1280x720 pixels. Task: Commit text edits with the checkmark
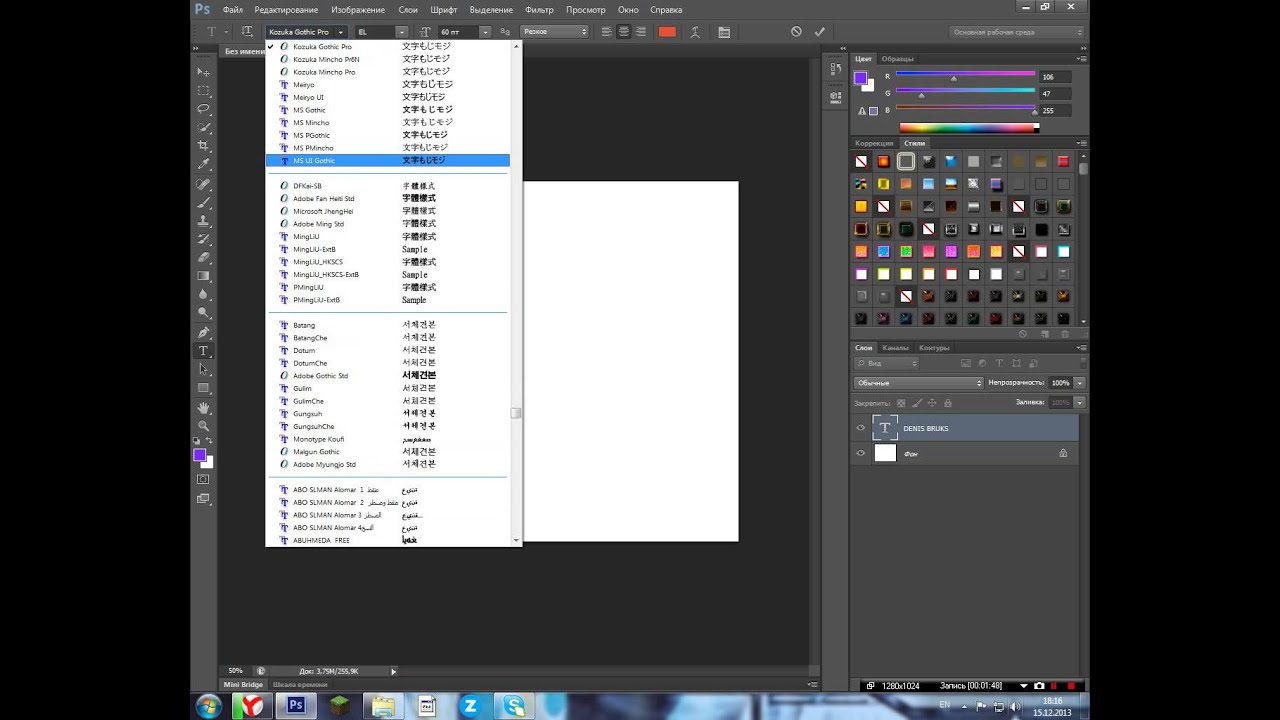pyautogui.click(x=820, y=32)
